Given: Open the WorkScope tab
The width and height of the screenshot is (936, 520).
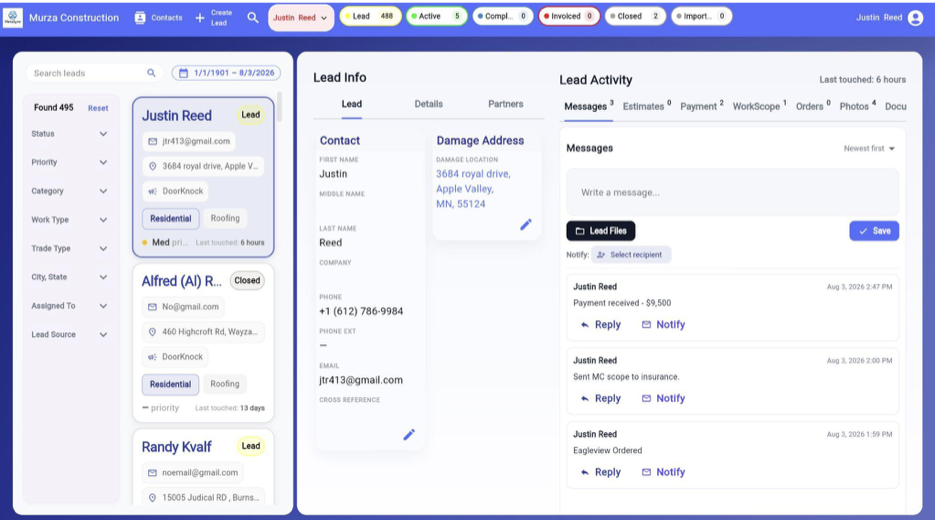Looking at the screenshot, I should pos(759,106).
